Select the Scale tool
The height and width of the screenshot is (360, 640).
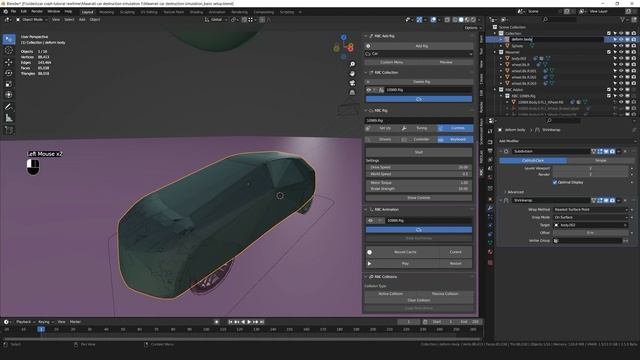(9, 84)
